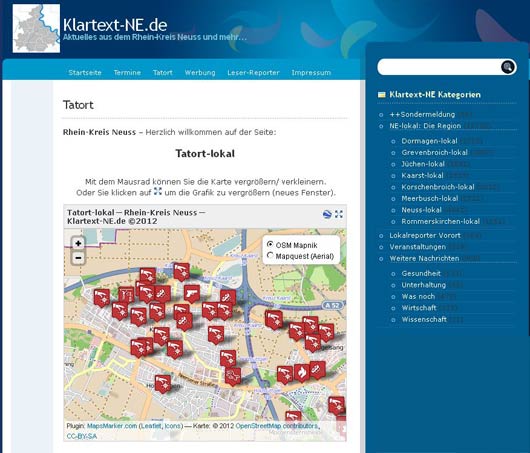Select the pistol marker on the map
Screen dimensions: 530x453
(192, 293)
